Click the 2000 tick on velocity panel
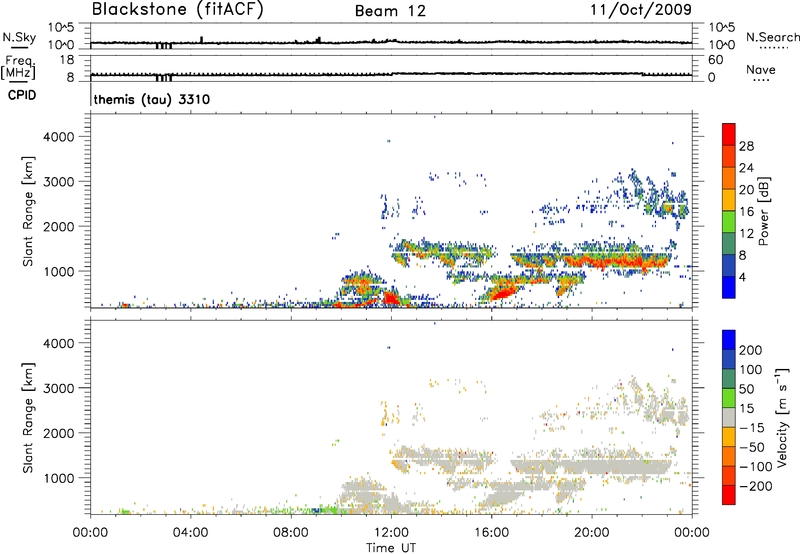 [x=59, y=433]
